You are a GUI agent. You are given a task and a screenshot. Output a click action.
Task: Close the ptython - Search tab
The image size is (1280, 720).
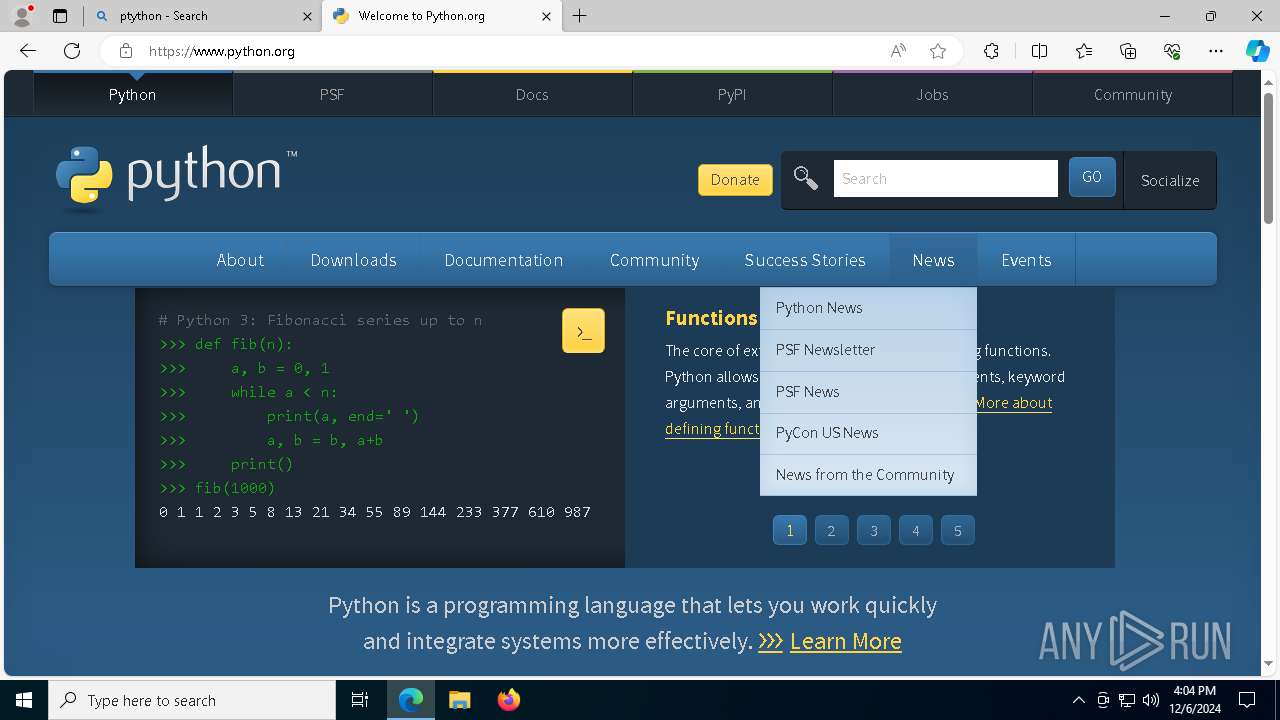tap(307, 16)
